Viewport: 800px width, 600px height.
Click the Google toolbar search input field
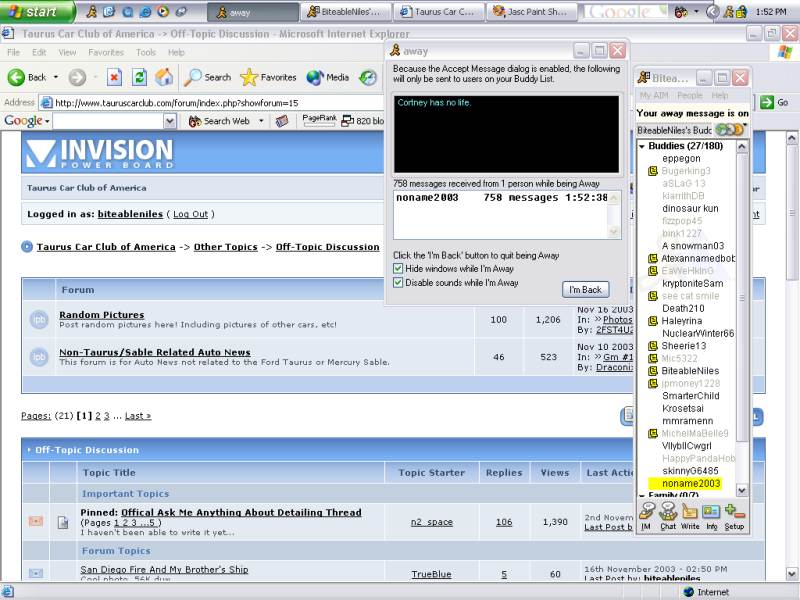(x=108, y=121)
